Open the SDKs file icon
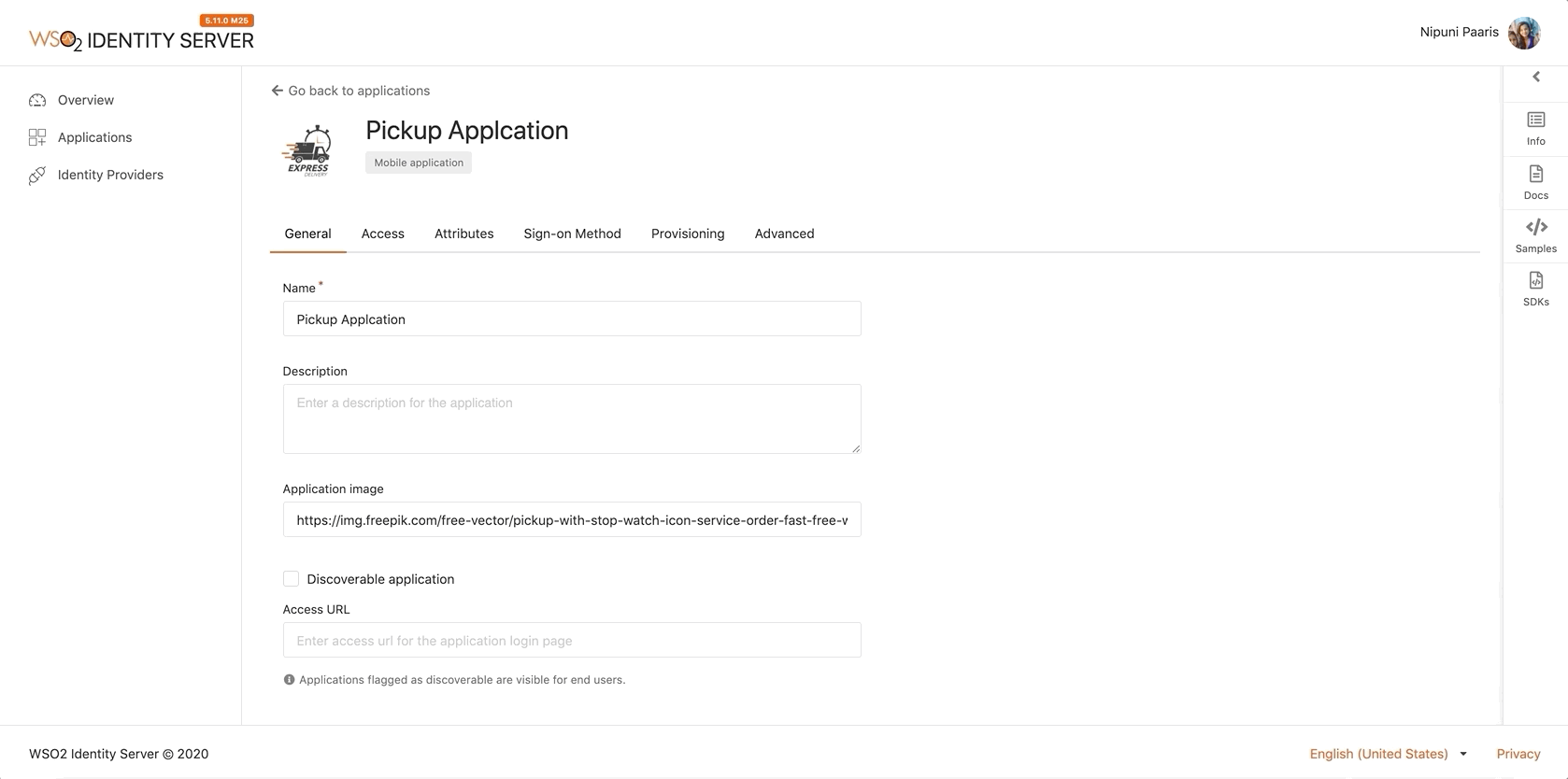 coord(1535,280)
